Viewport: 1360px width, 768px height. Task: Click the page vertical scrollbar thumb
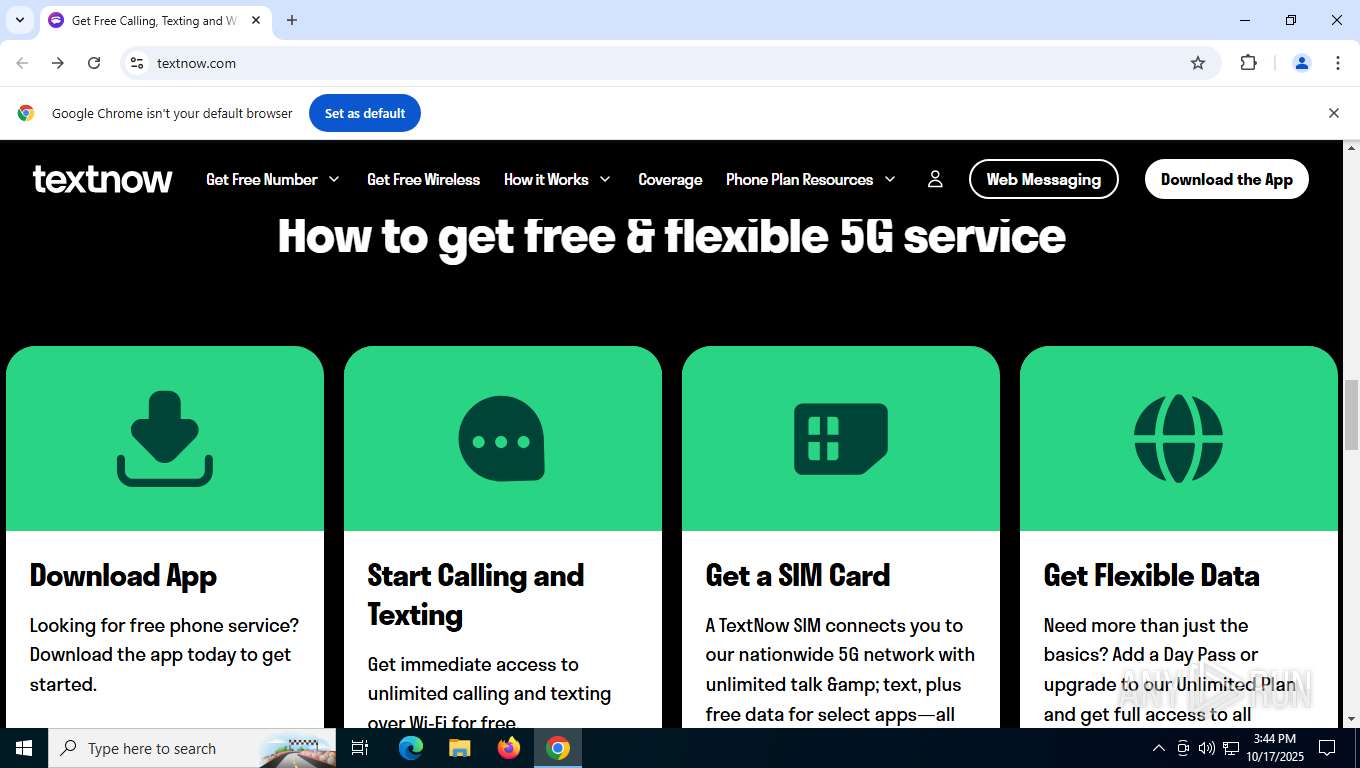point(1351,414)
